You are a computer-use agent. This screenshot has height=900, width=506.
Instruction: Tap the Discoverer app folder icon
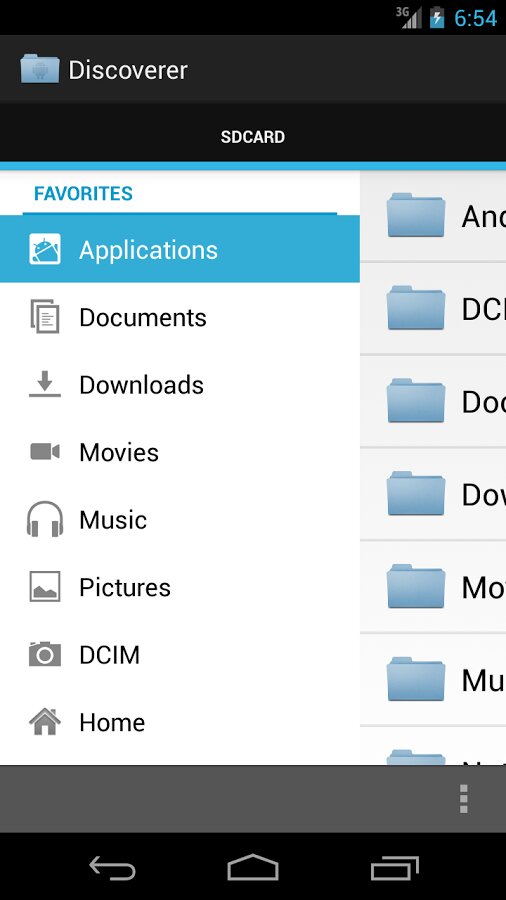click(x=40, y=69)
